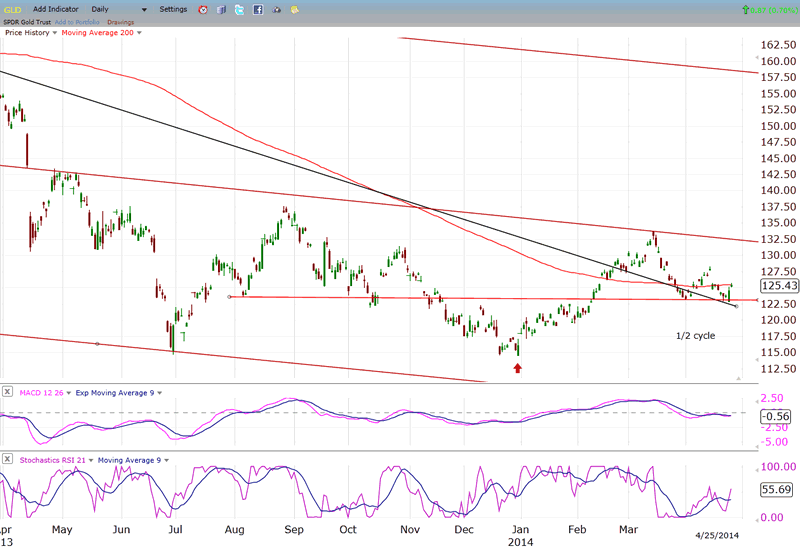Screen dimensions: 800x548
Task: Click the camera snapshot icon
Action: point(276,9)
